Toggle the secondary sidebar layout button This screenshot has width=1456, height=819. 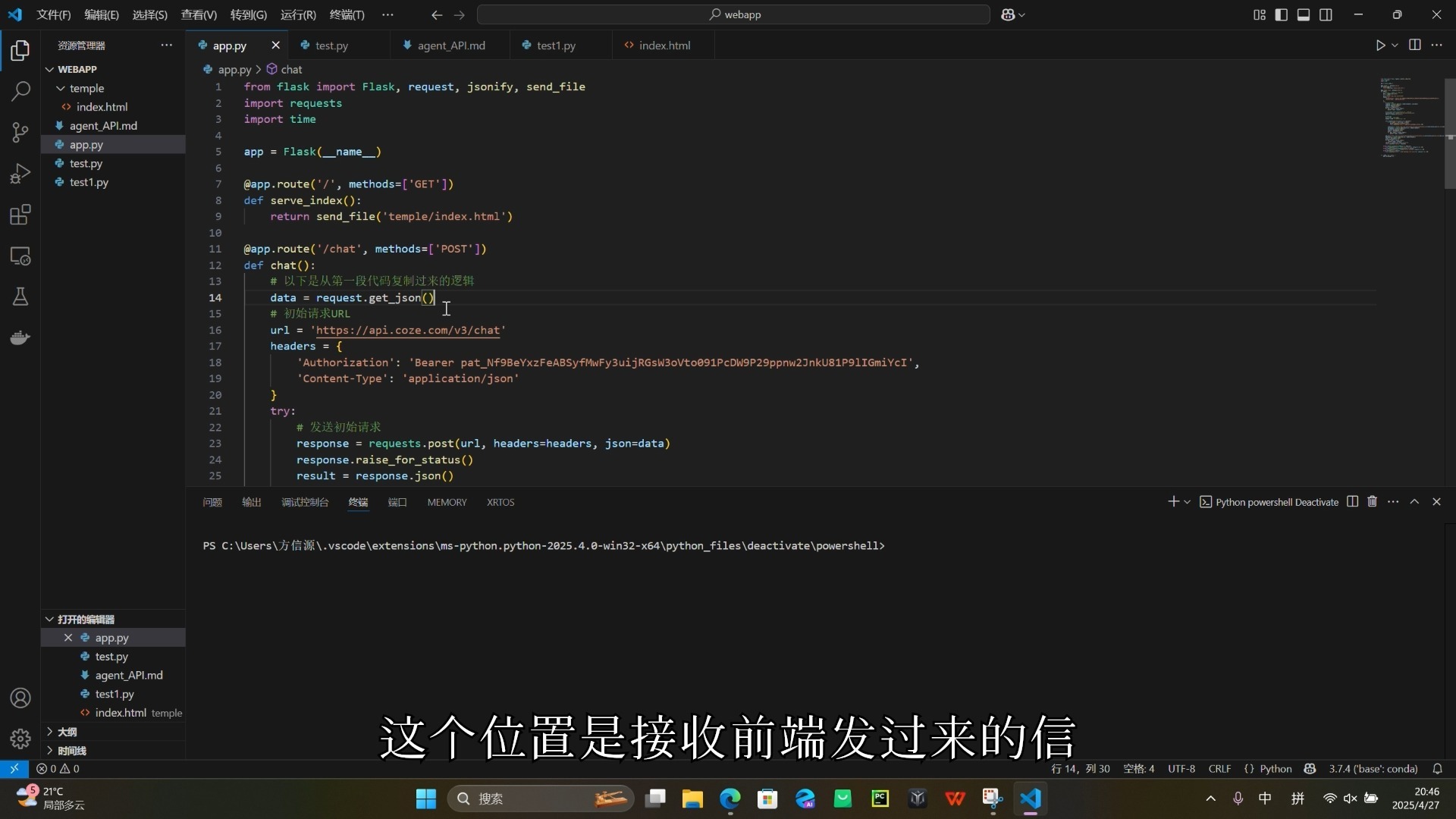(x=1326, y=15)
